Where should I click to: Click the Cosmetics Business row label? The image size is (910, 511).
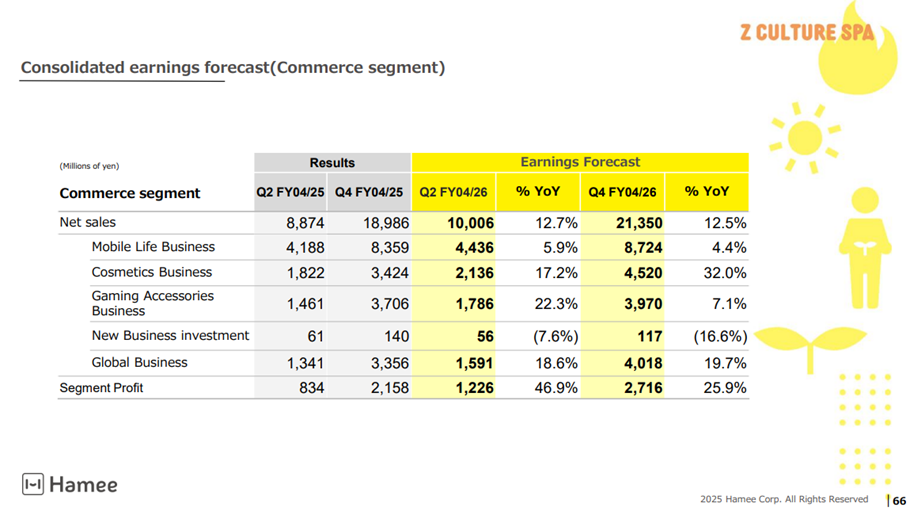[152, 272]
